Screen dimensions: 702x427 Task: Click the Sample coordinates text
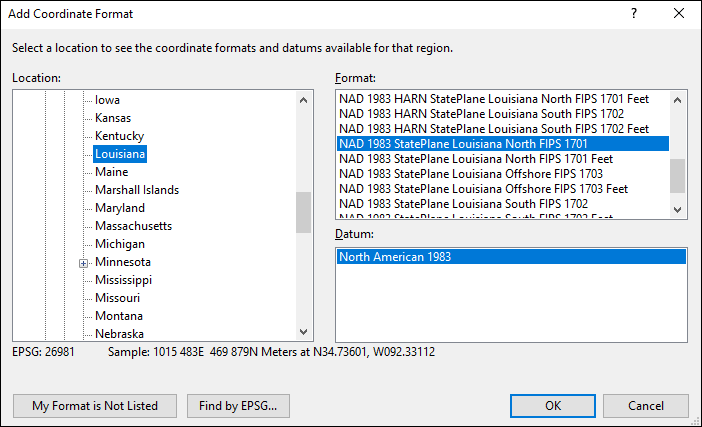tap(271, 352)
